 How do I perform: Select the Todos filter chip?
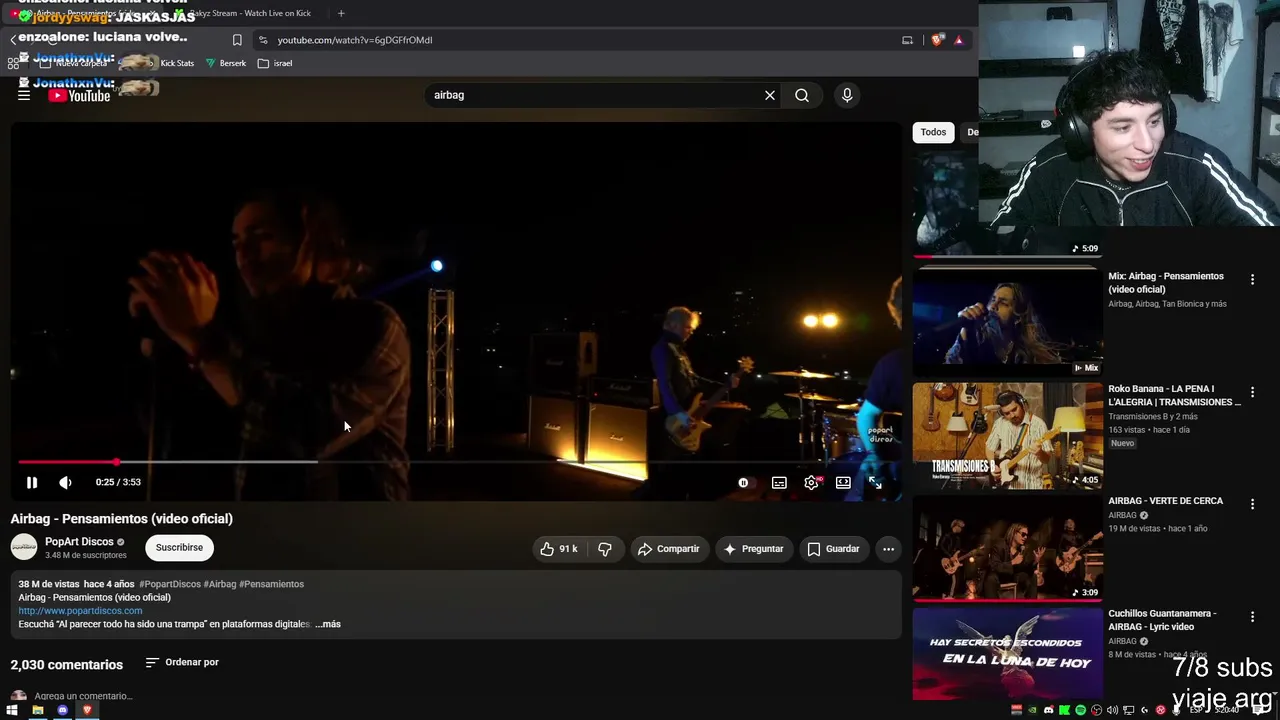coord(933,132)
